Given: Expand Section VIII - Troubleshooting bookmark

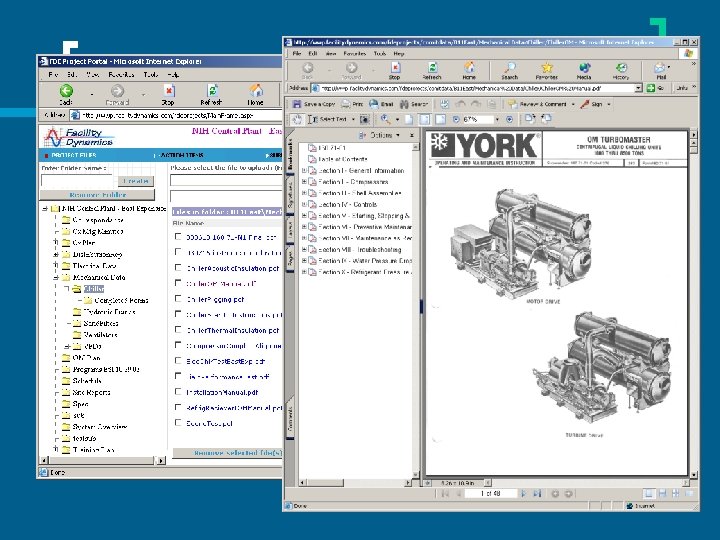Looking at the screenshot, I should [304, 249].
